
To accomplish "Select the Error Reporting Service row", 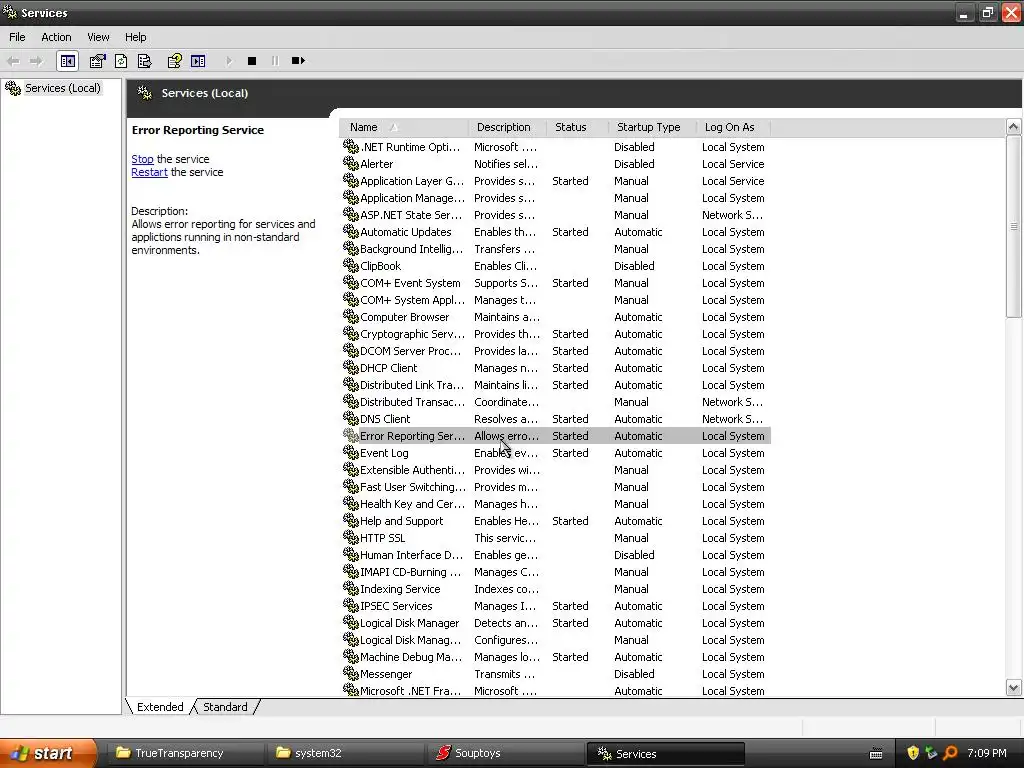I will (x=556, y=436).
